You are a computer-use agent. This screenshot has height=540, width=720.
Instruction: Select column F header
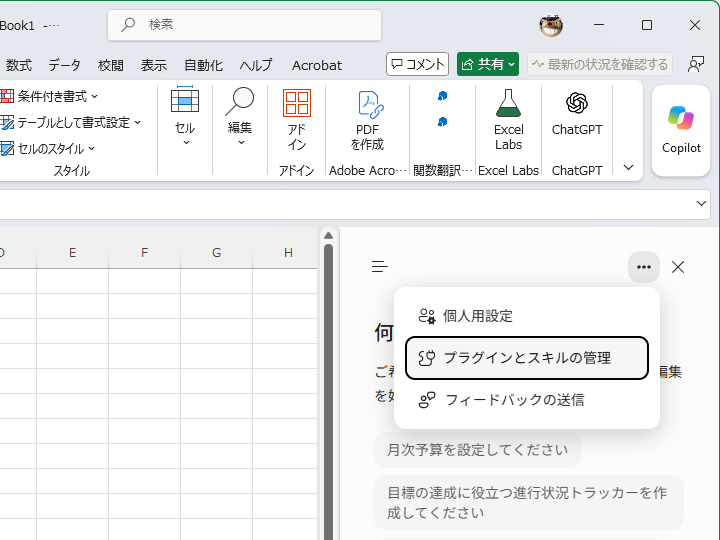[x=145, y=253]
